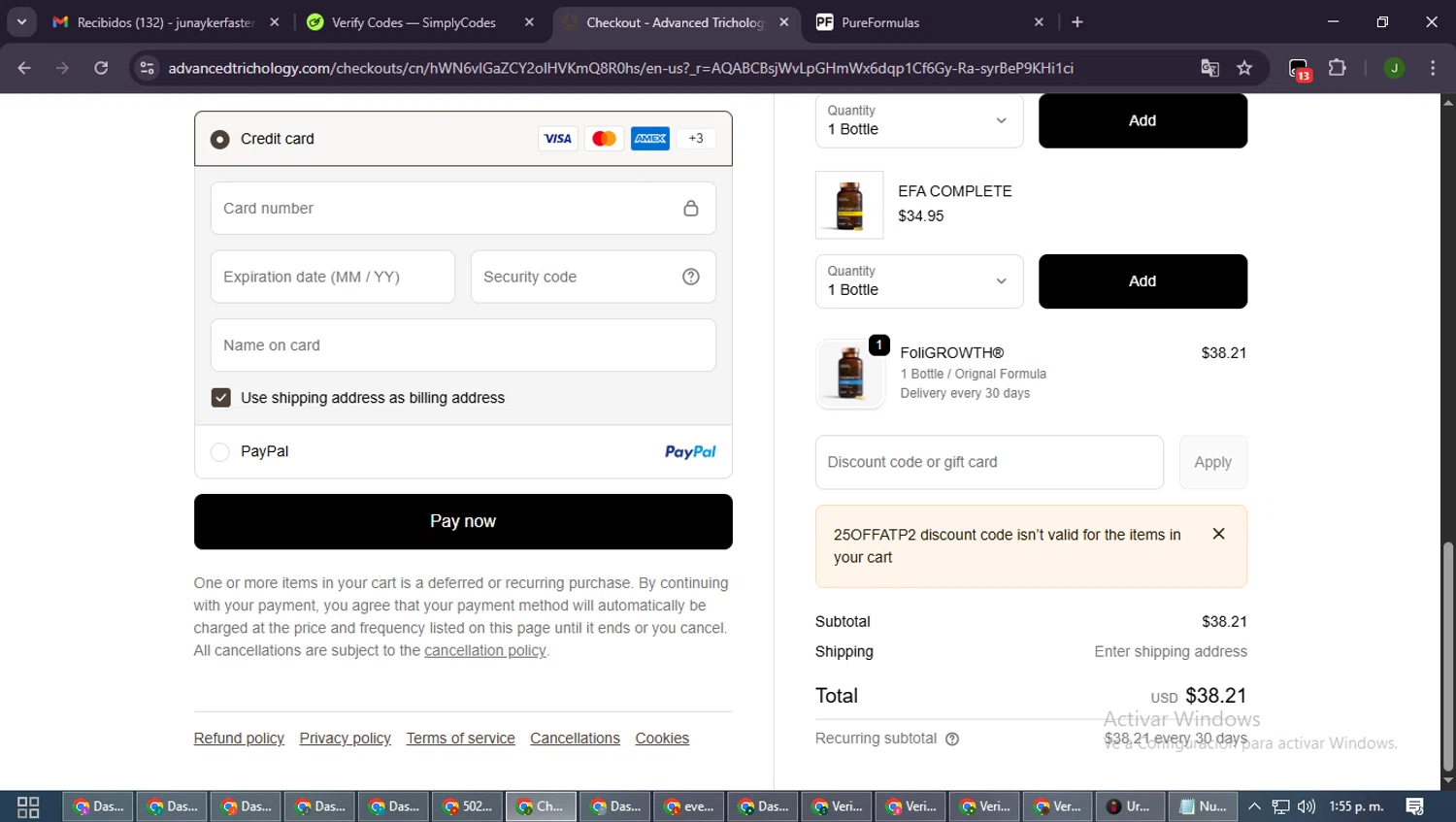The width and height of the screenshot is (1456, 822).
Task: Open the Refund policy link
Action: pos(239,739)
